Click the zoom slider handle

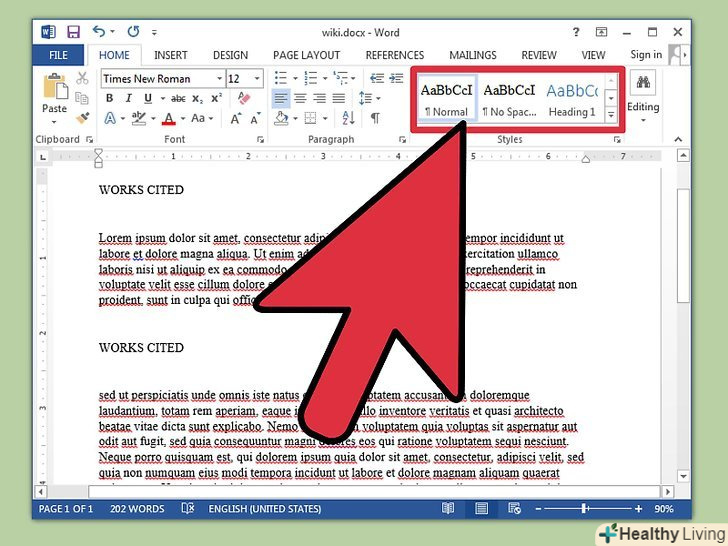click(x=585, y=509)
